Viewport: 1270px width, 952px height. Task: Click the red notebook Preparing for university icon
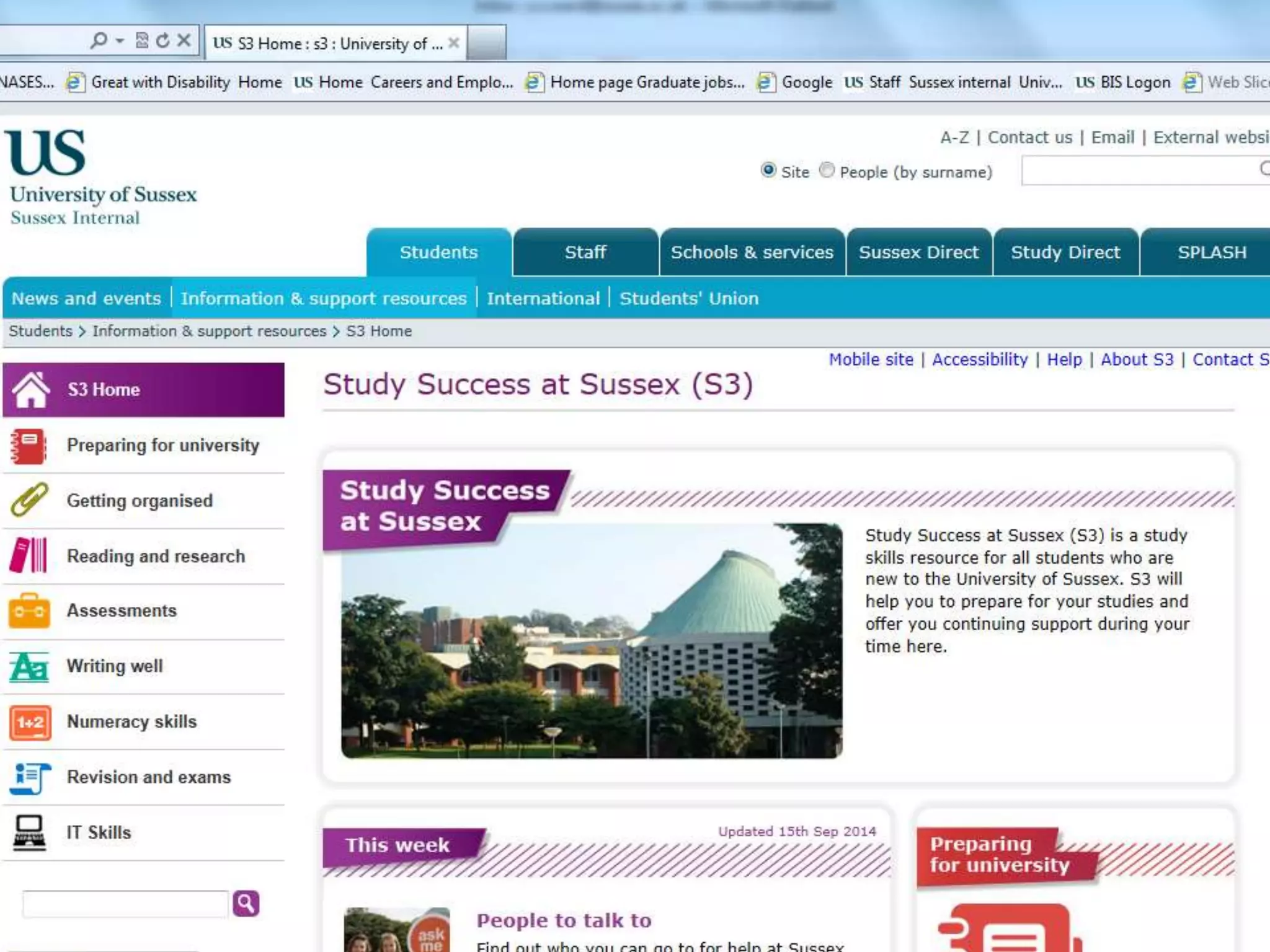click(29, 446)
